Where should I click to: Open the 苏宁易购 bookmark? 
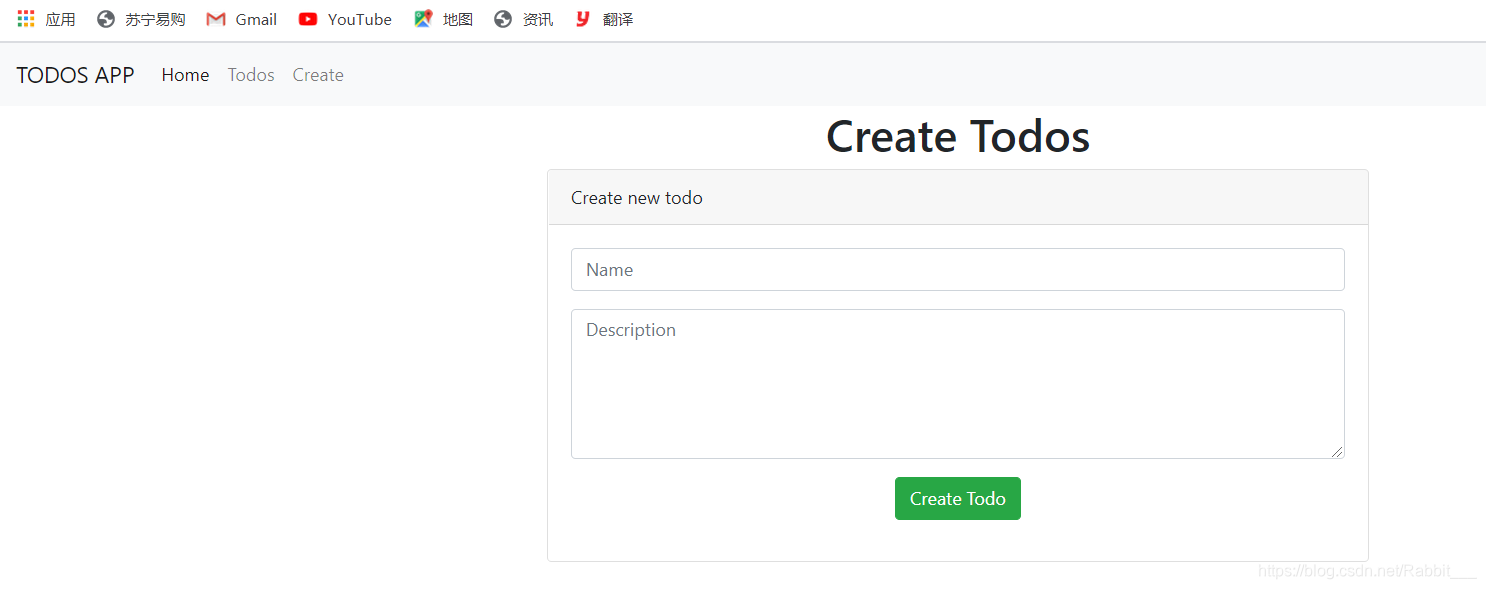(x=141, y=19)
